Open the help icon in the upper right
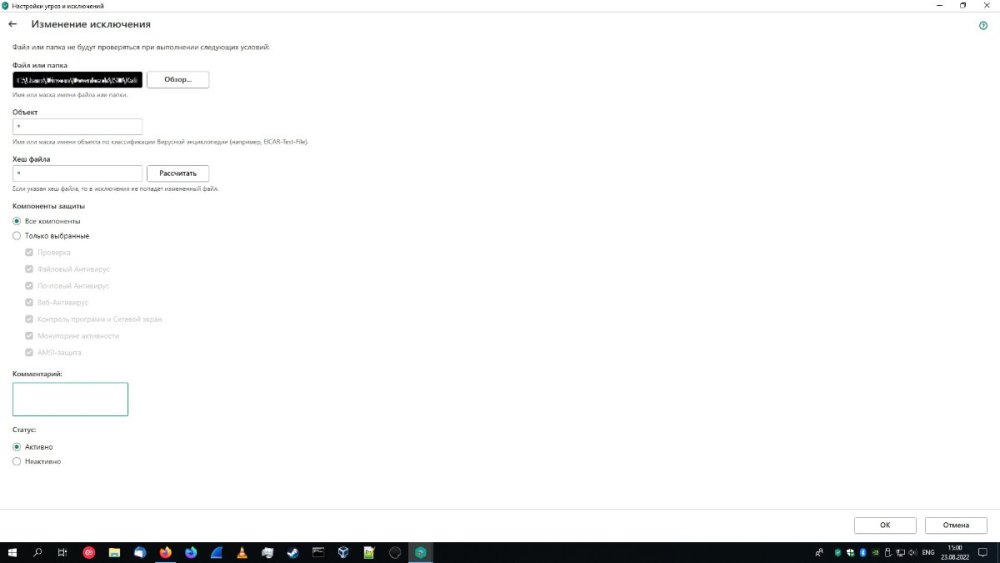The image size is (1000, 563). [x=983, y=26]
